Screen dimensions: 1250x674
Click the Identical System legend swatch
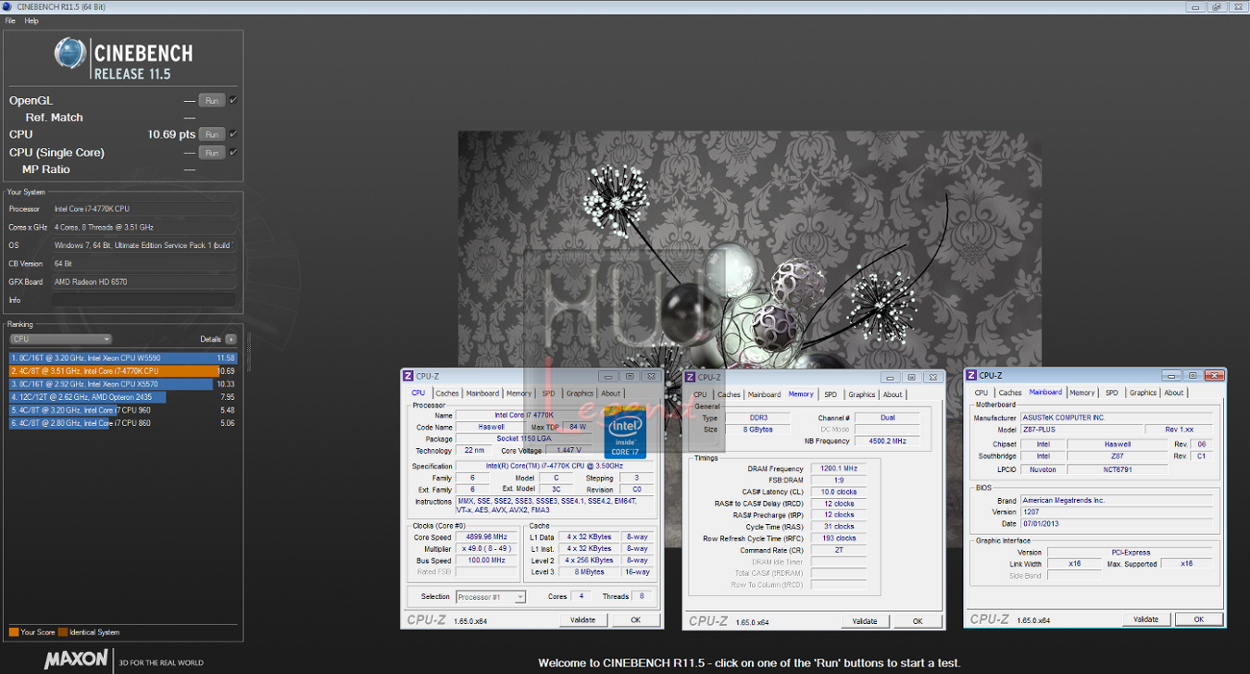pyautogui.click(x=62, y=632)
